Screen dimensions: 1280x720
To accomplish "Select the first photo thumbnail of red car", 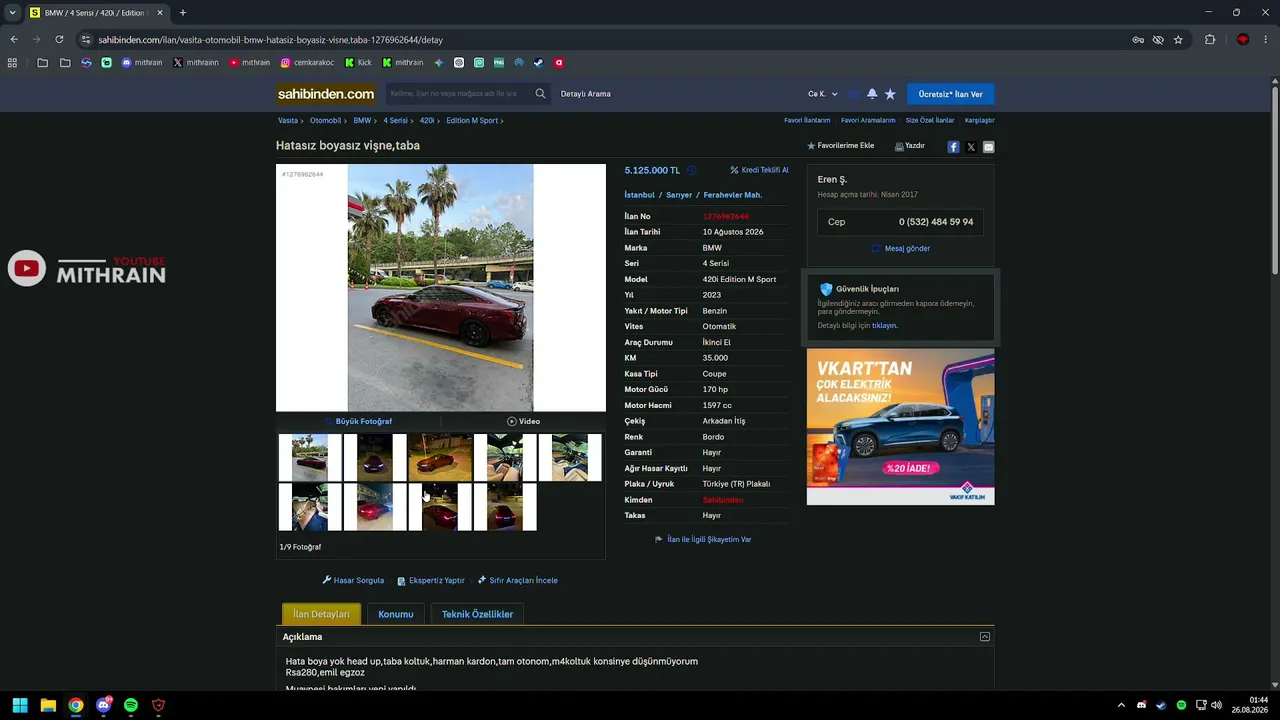I will (x=309, y=457).
